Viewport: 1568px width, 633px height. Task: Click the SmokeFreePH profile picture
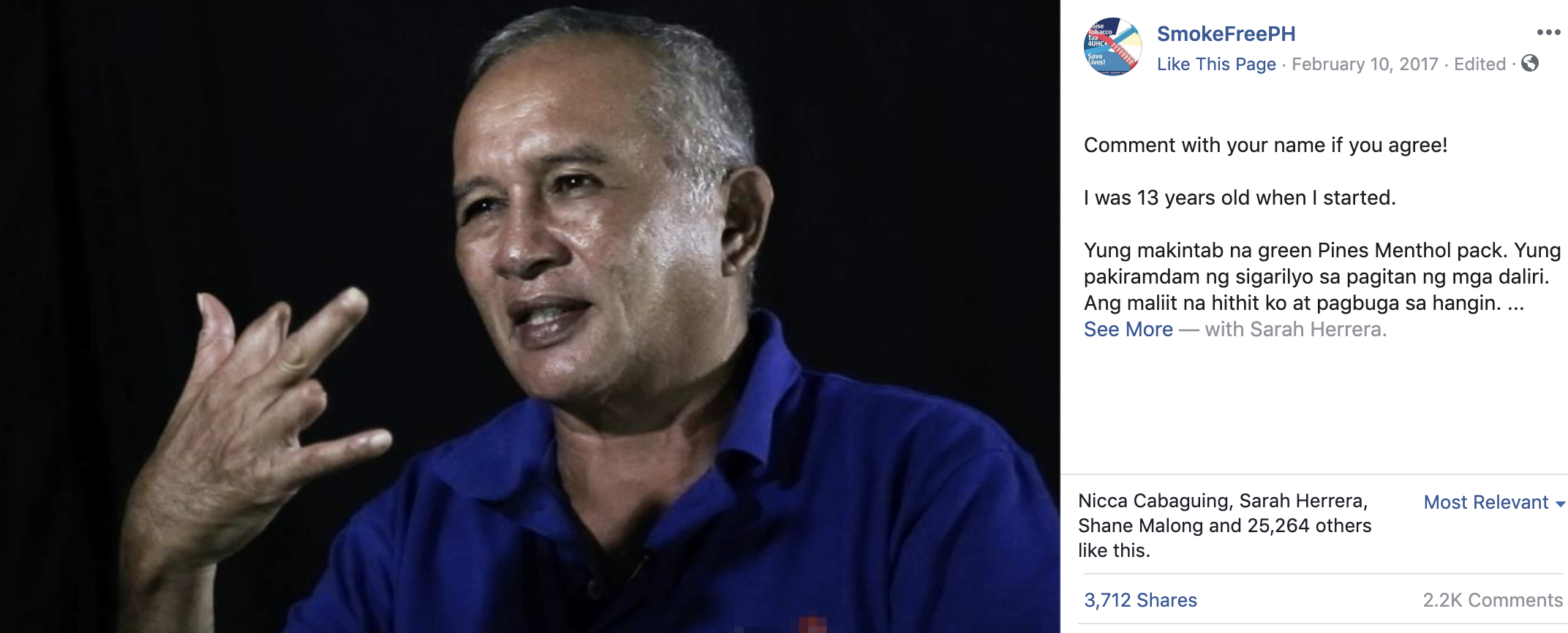click(1112, 47)
